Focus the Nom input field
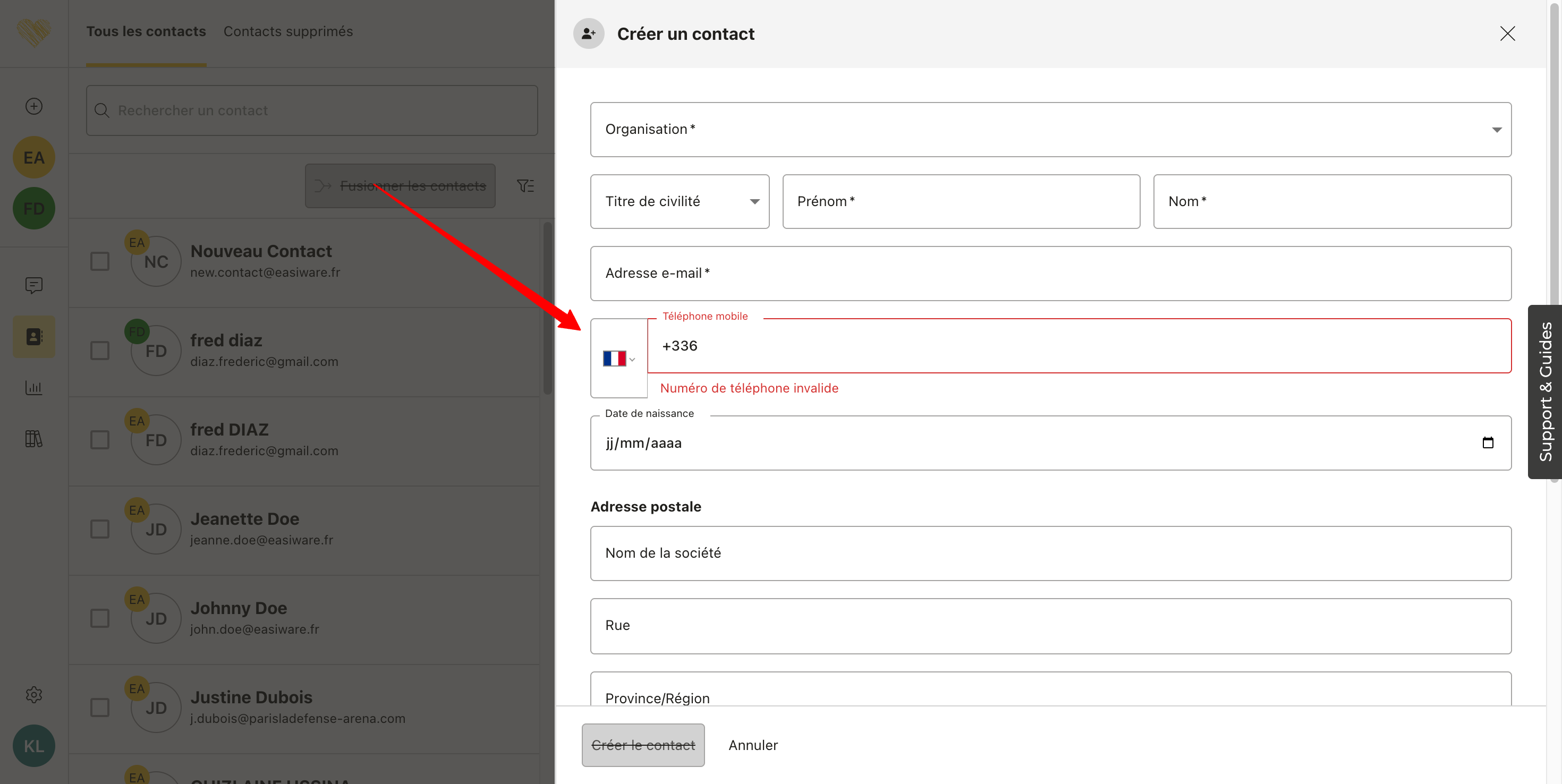 coord(1332,201)
